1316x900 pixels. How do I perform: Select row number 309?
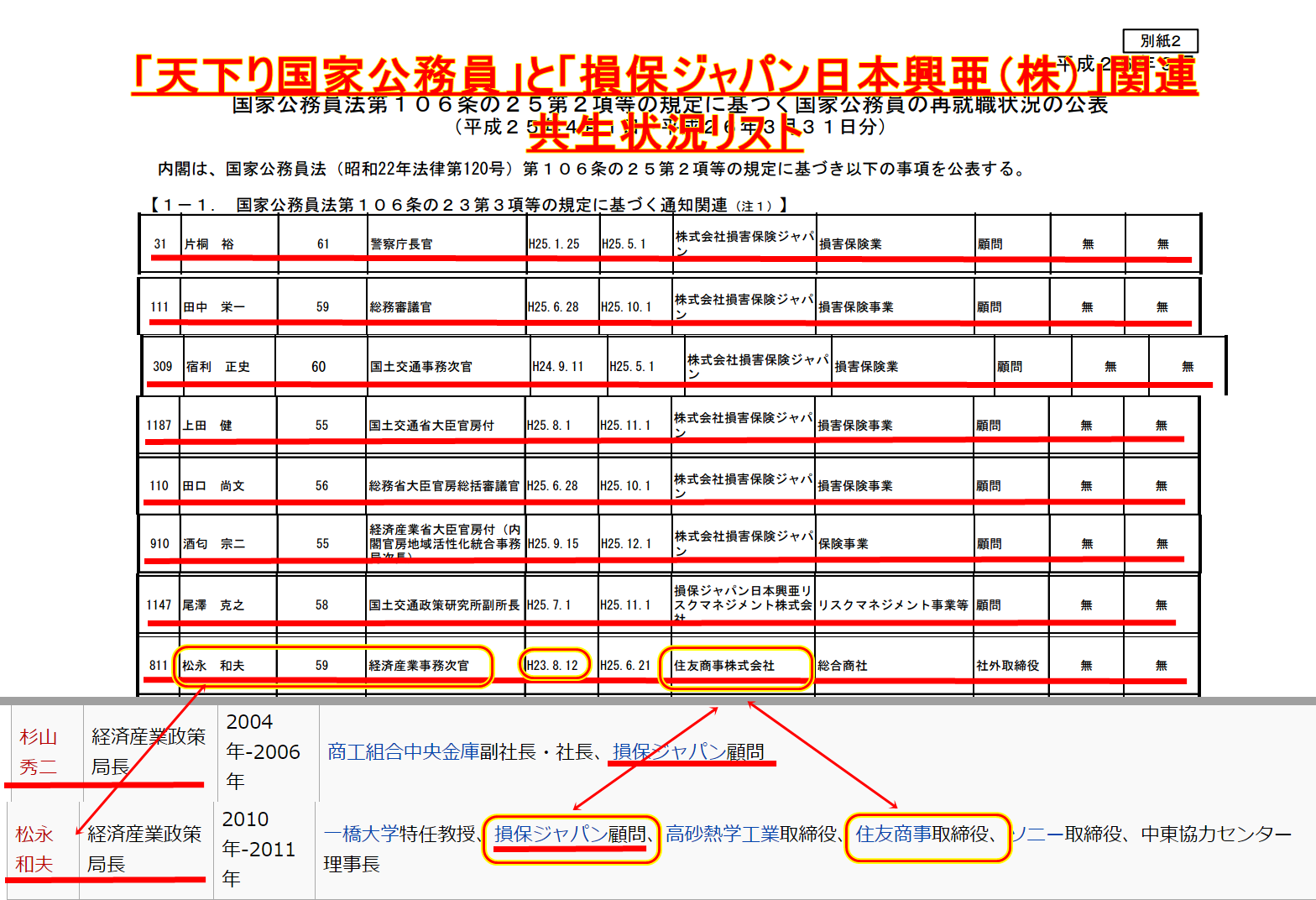point(163,367)
